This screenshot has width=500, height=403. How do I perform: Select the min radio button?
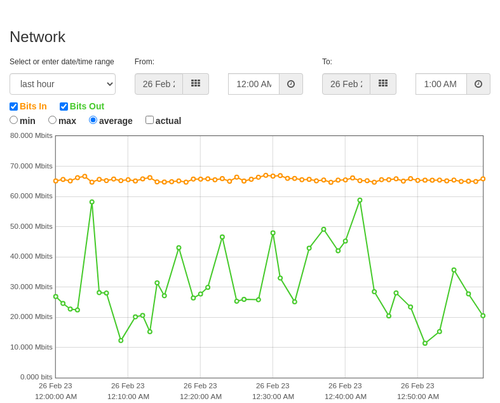coord(13,120)
